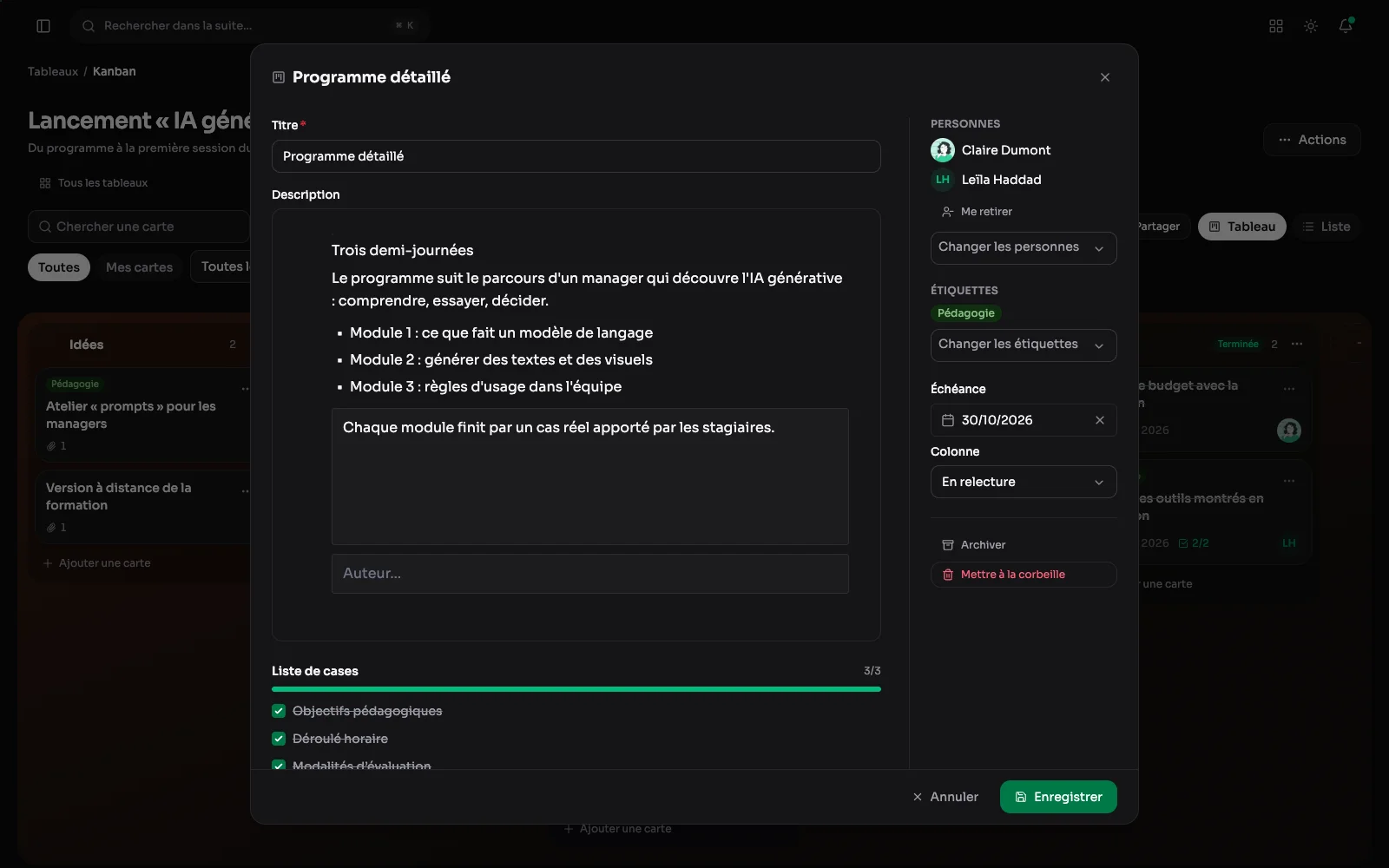Go to Tableaux breadcrumb
Image resolution: width=1389 pixels, height=868 pixels.
[x=53, y=71]
